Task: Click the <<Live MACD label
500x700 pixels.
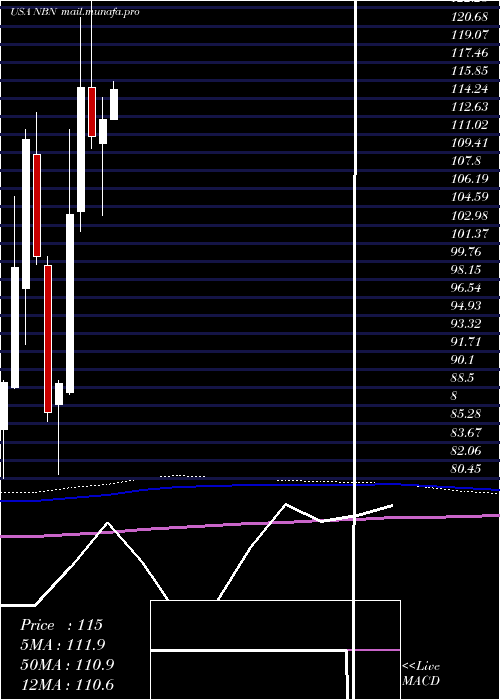Action: (x=421, y=674)
